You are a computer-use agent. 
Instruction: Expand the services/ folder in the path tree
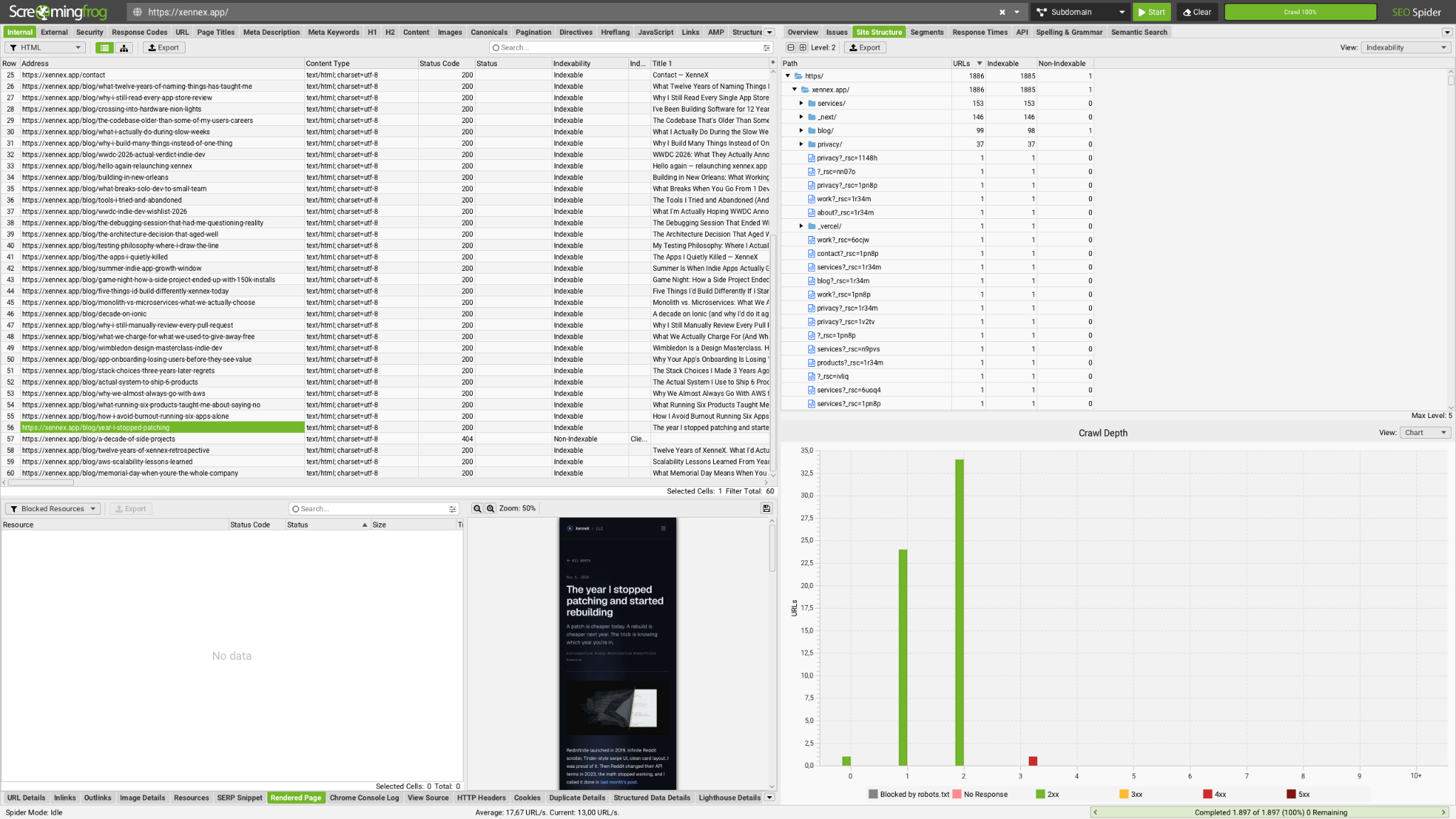801,103
